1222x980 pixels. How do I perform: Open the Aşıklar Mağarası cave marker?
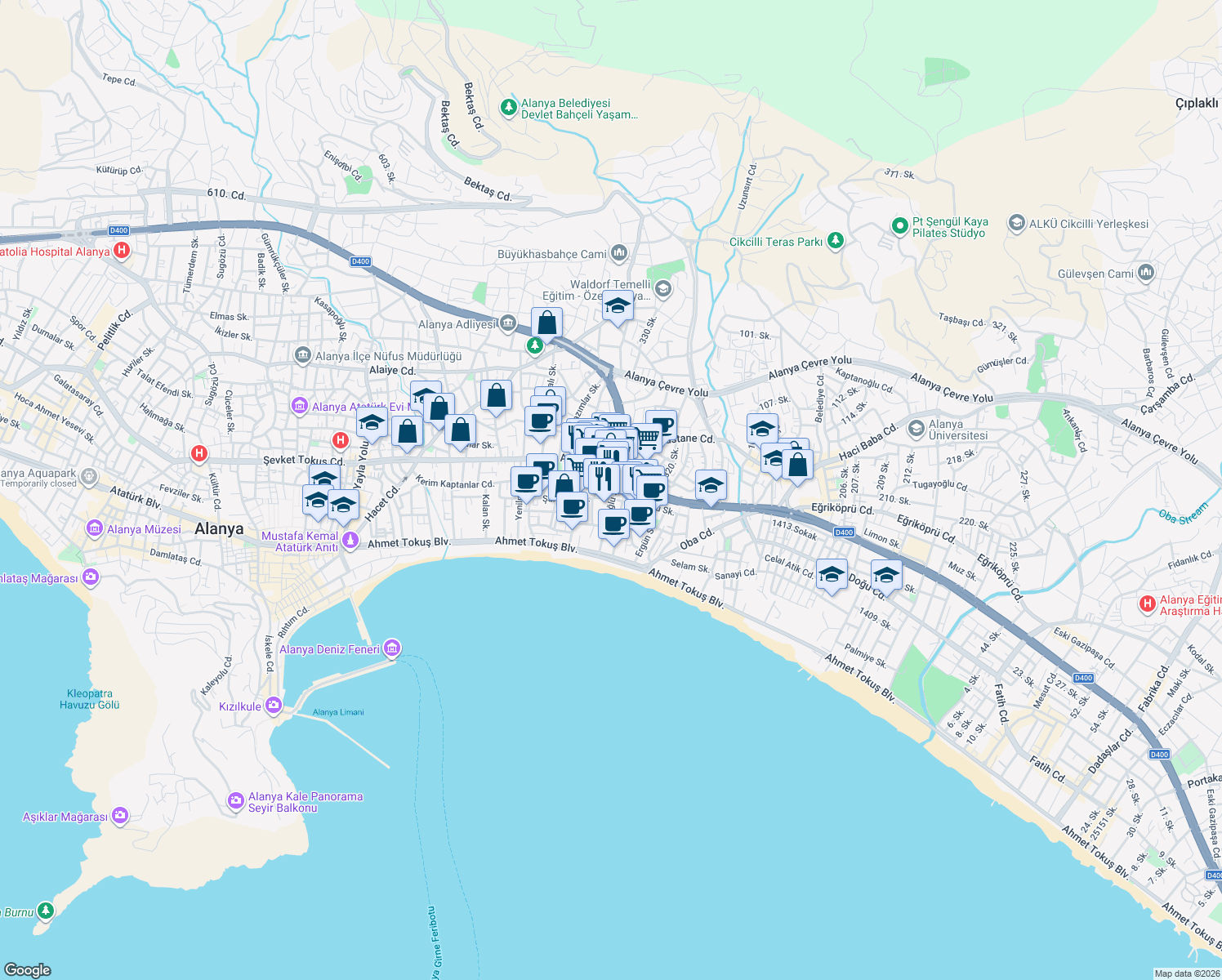[119, 814]
